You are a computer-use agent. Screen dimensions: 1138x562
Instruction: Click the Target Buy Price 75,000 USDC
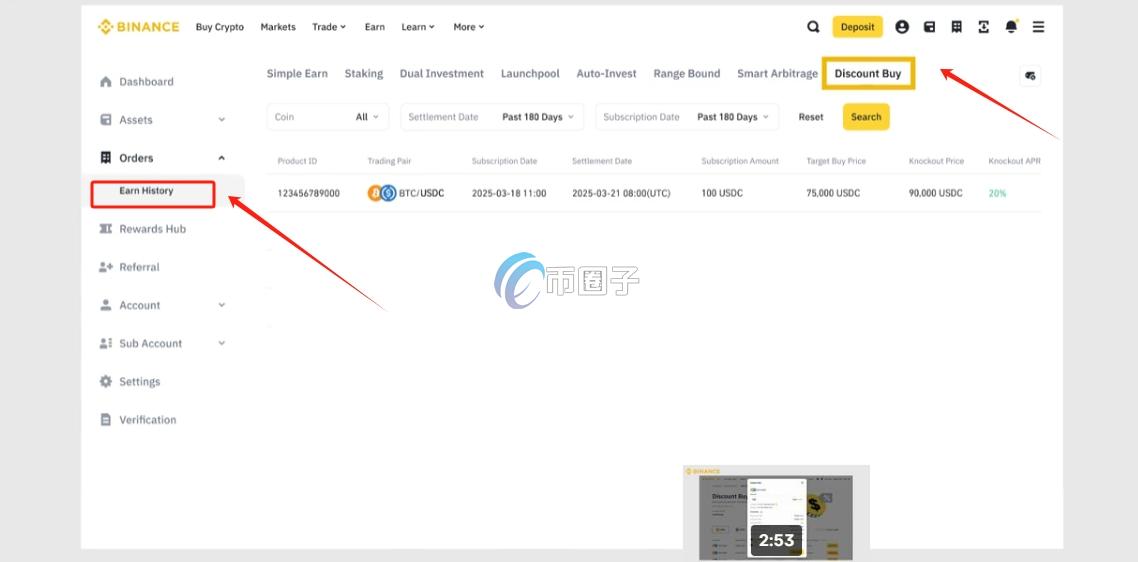pyautogui.click(x=833, y=193)
